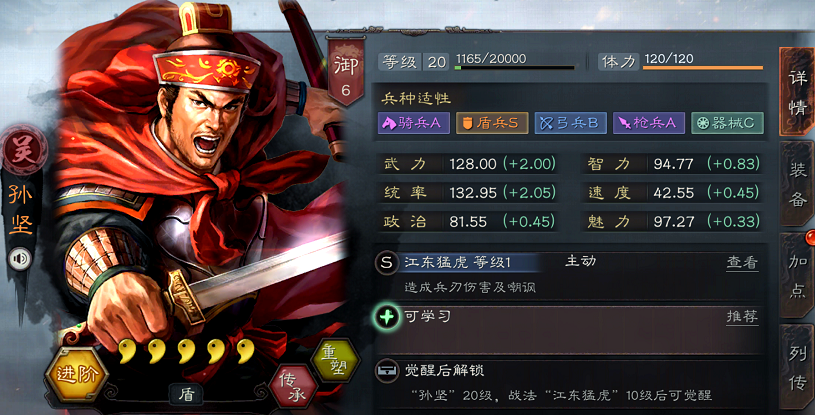
Task: Switch to the 装备 equipment tab
Action: [797, 184]
